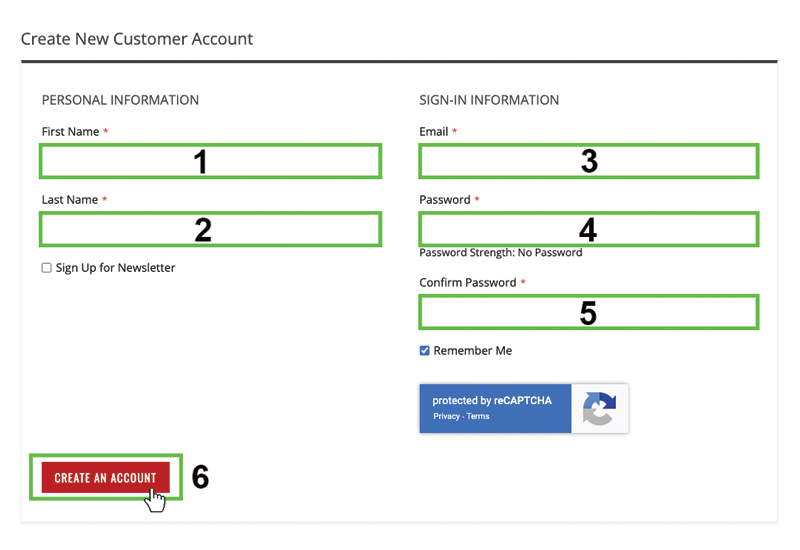The width and height of the screenshot is (800, 550).
Task: Click the "Remember Me" label text
Action: (x=472, y=351)
